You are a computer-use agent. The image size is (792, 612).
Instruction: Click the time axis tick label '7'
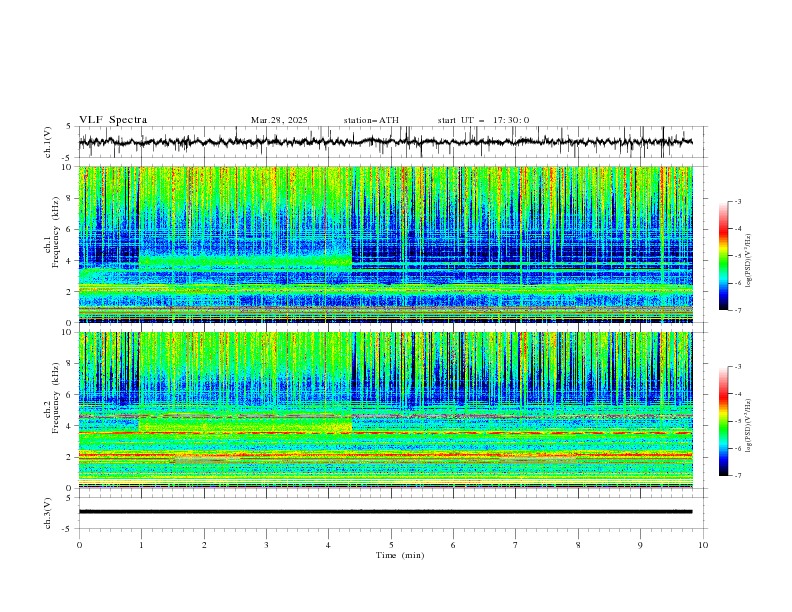[516, 545]
